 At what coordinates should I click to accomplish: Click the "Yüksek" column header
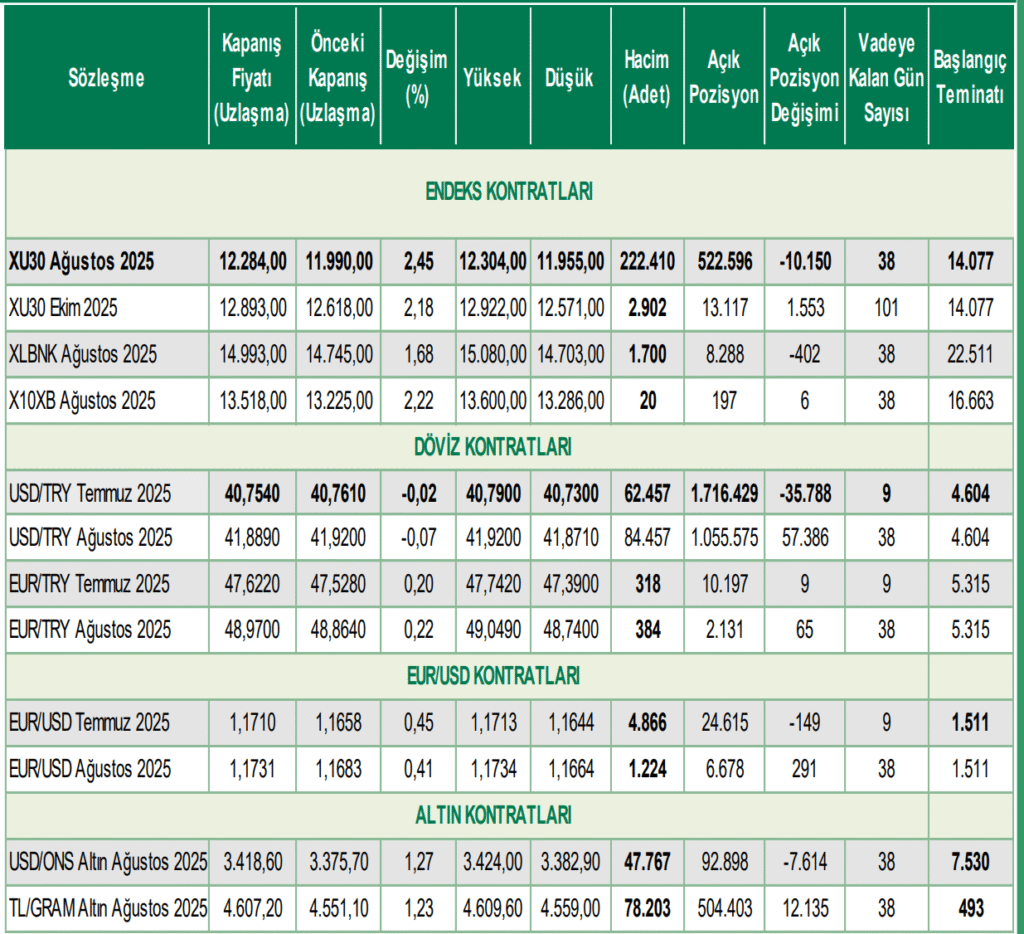tap(492, 78)
